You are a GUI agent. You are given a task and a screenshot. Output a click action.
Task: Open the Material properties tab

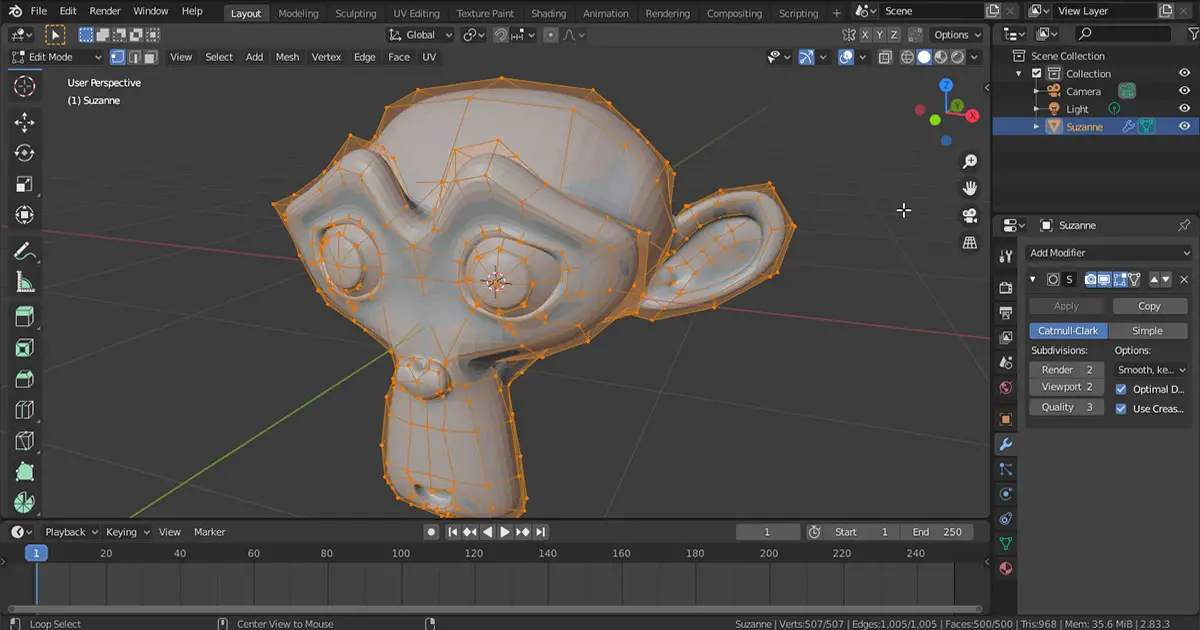(1006, 569)
